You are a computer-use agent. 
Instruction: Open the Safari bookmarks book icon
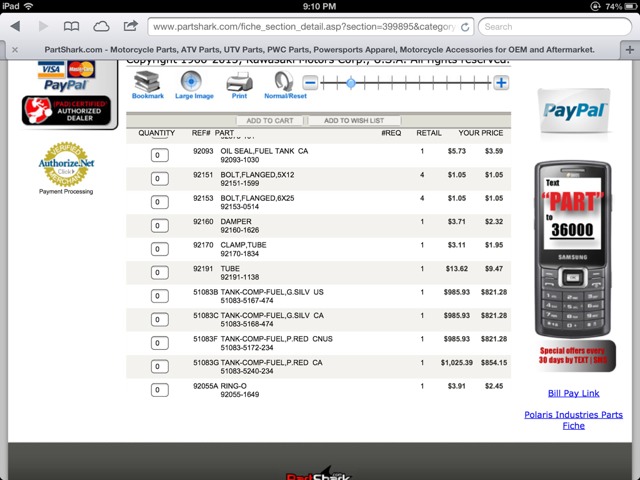pyautogui.click(x=71, y=27)
